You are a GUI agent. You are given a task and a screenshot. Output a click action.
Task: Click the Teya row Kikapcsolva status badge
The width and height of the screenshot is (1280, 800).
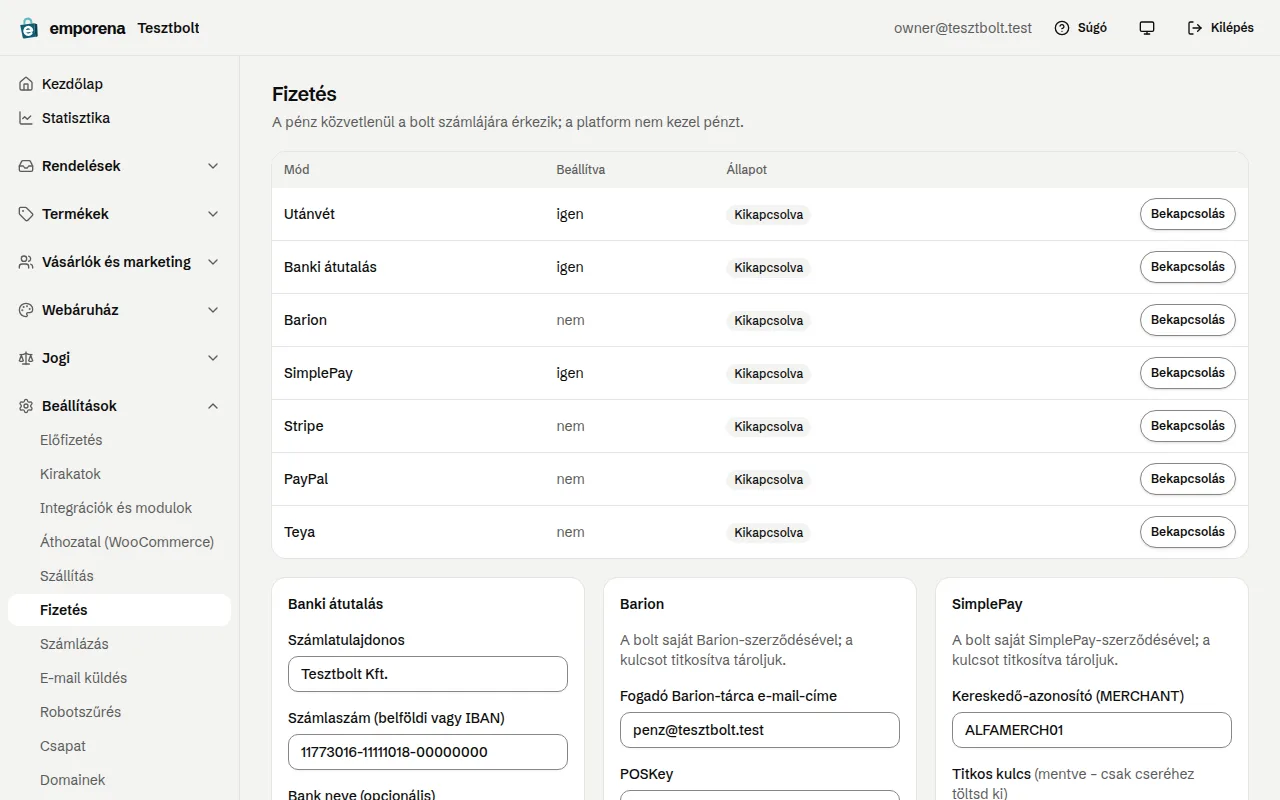769,533
